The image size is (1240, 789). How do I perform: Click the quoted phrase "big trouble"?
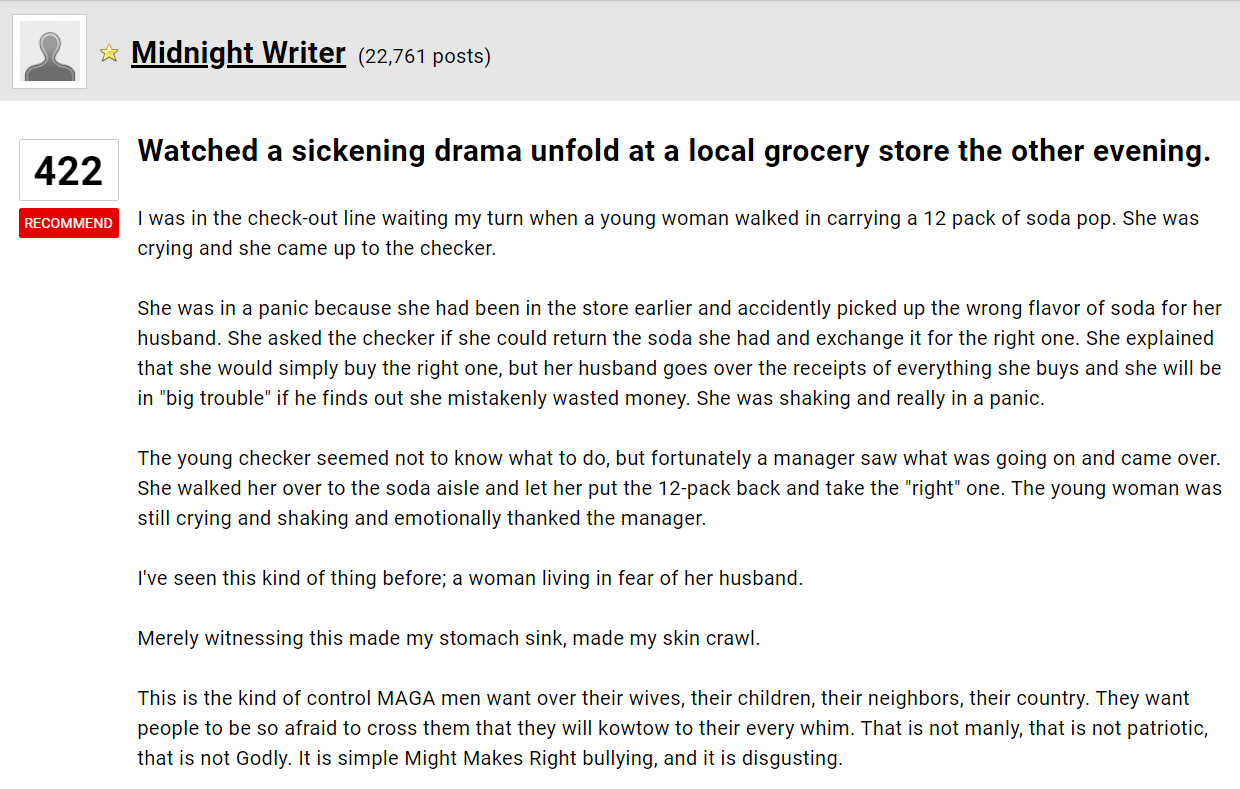coord(216,398)
